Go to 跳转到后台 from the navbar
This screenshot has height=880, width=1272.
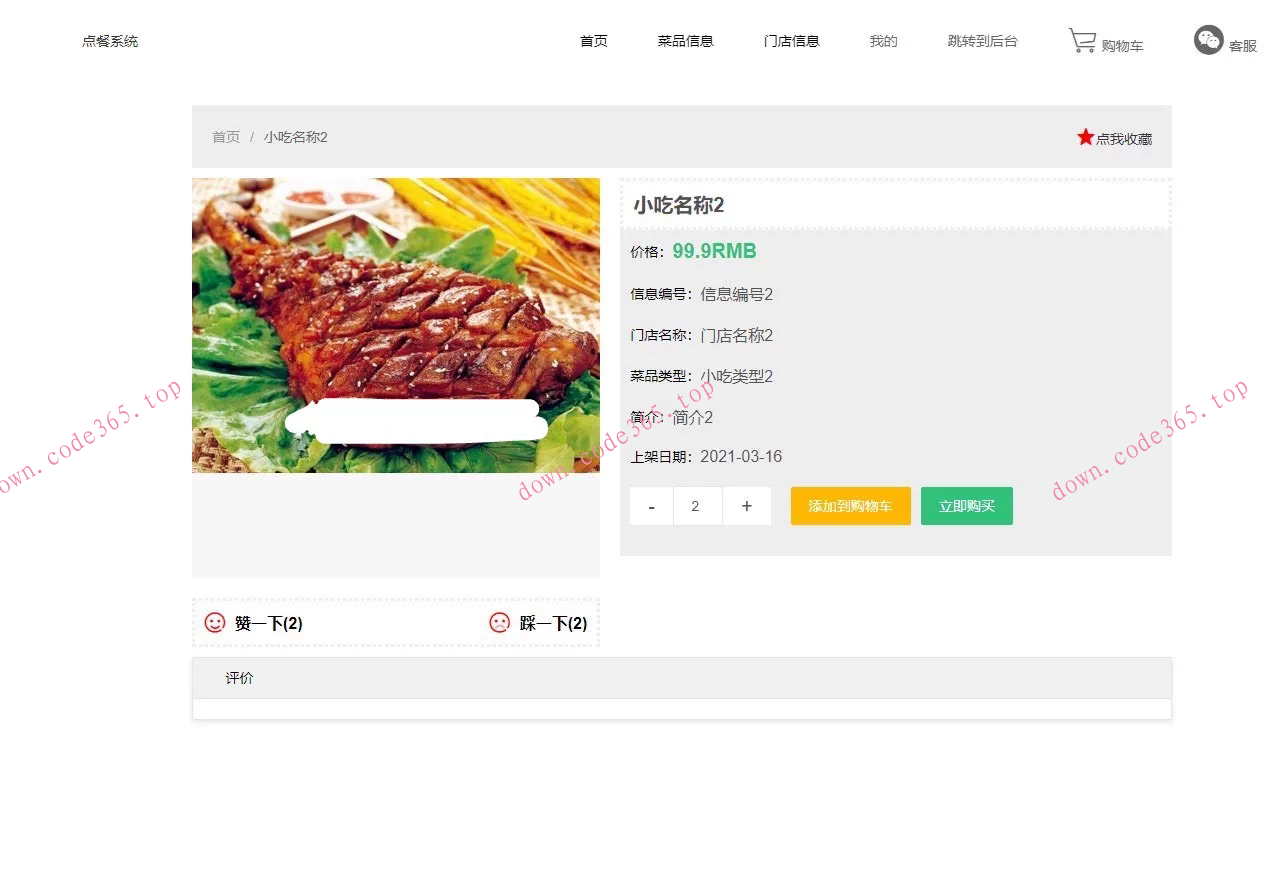(x=982, y=41)
